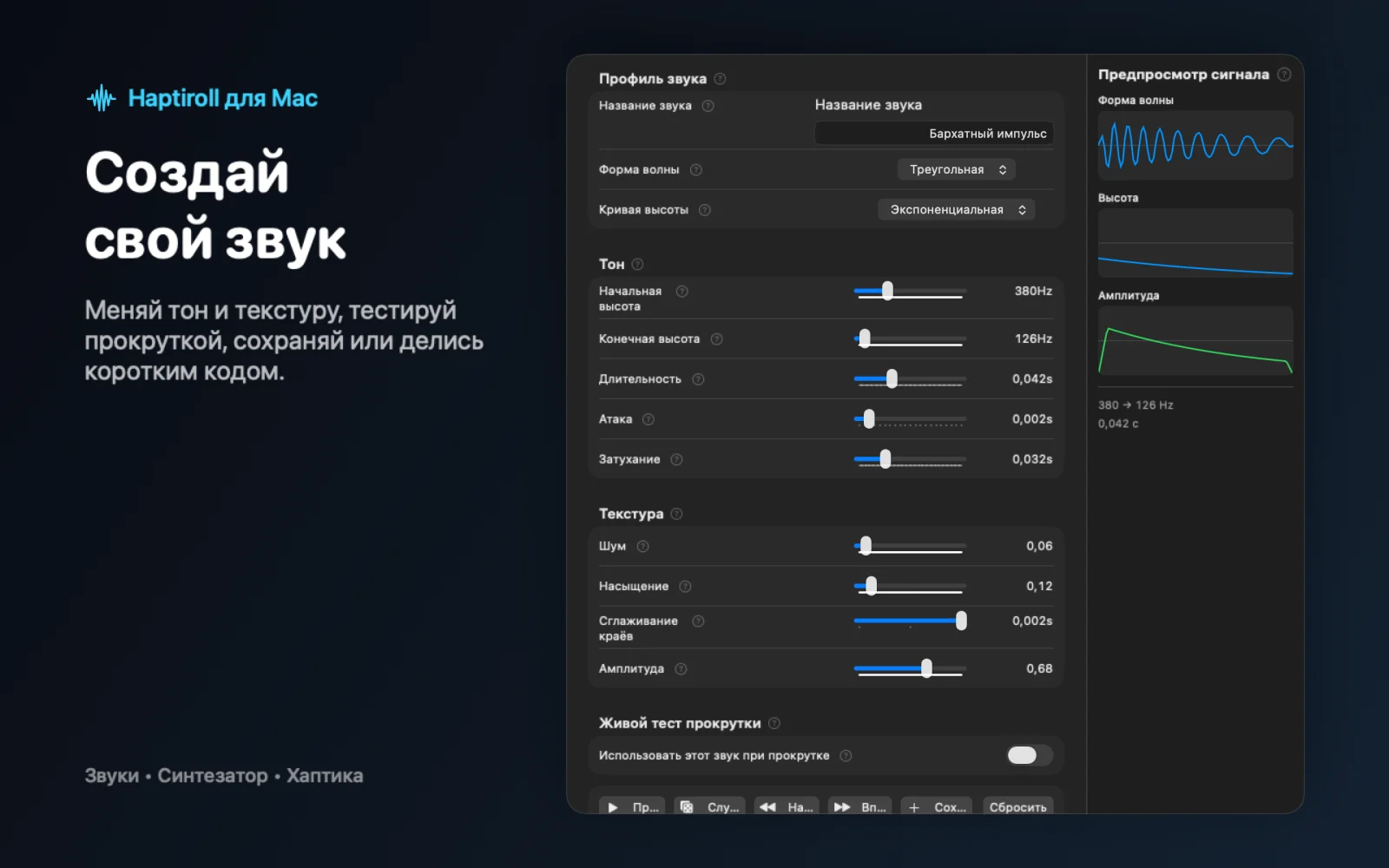Toggle Использовать этот звук при прокрутке switch

coord(1030,755)
